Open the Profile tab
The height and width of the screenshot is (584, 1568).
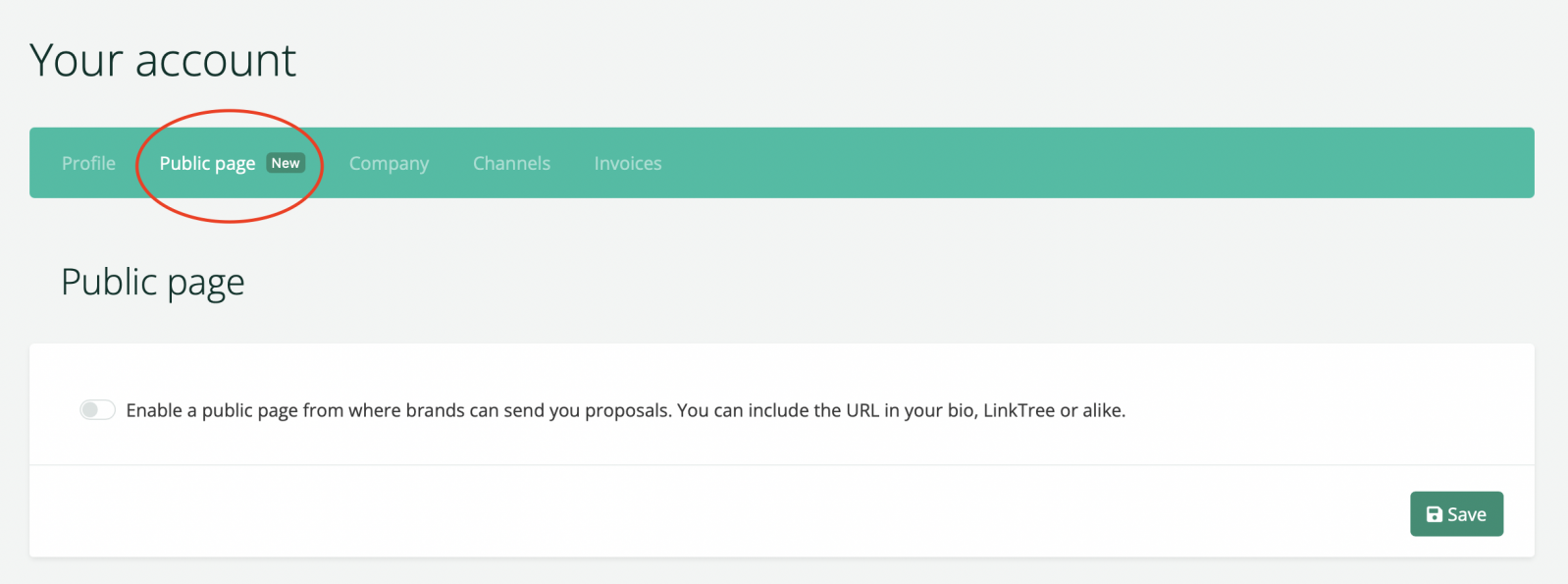coord(88,163)
